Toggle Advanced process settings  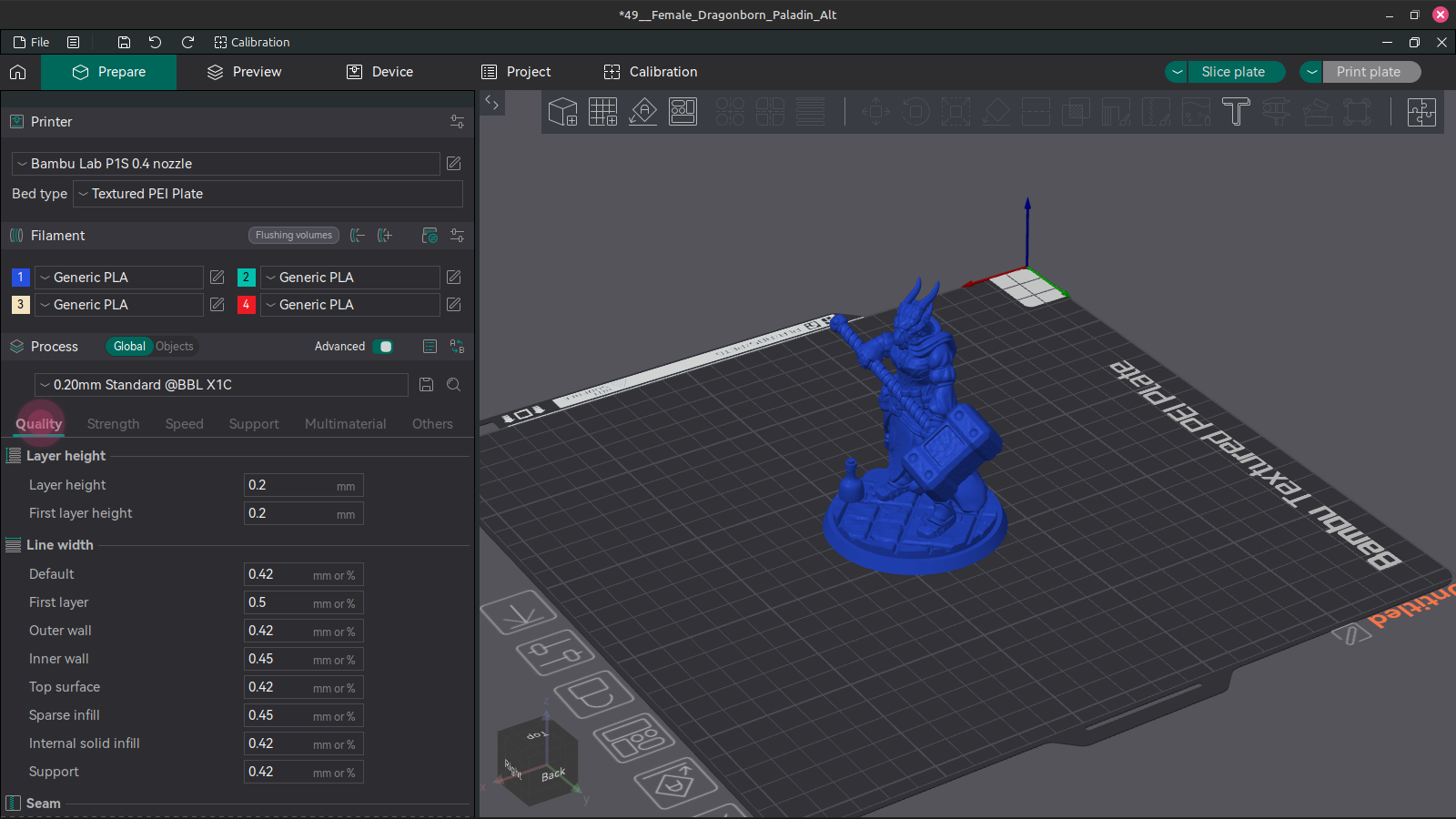383,347
